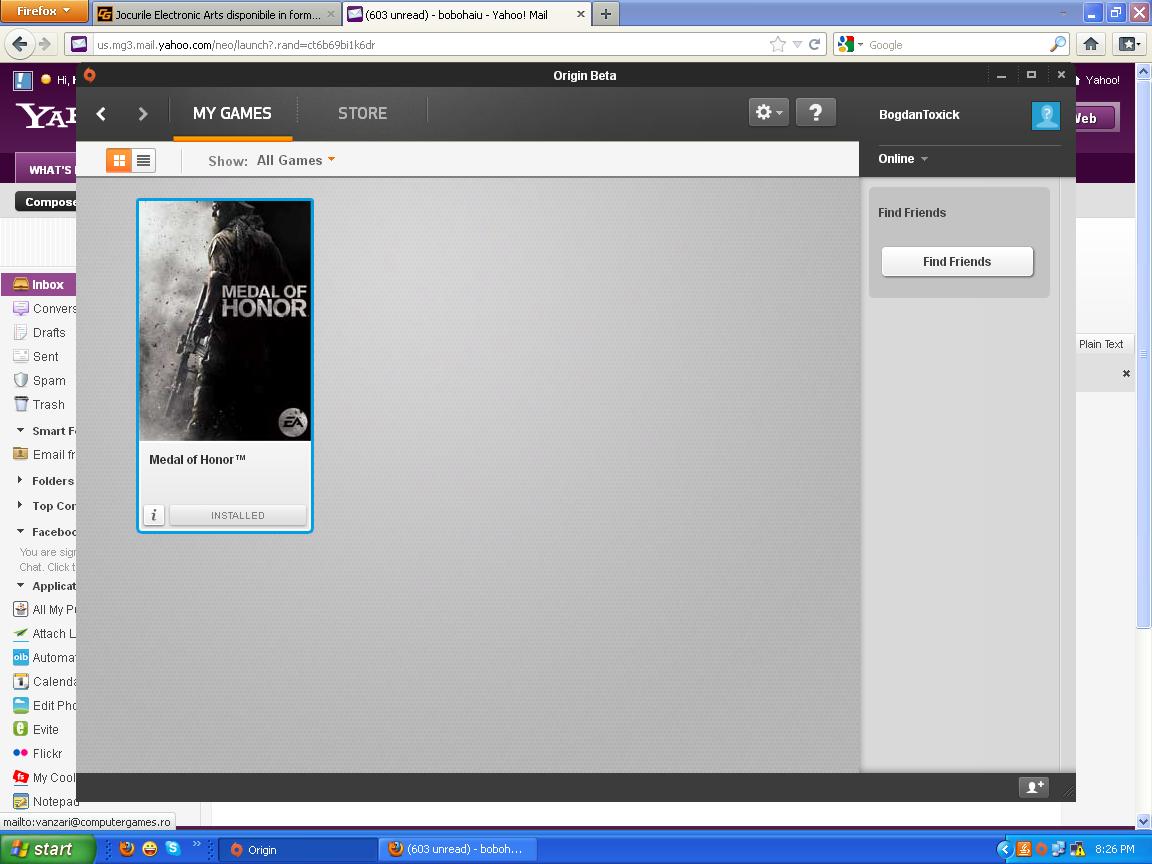Collapse the Smart Folders section in Yahoo Mail

(21, 431)
